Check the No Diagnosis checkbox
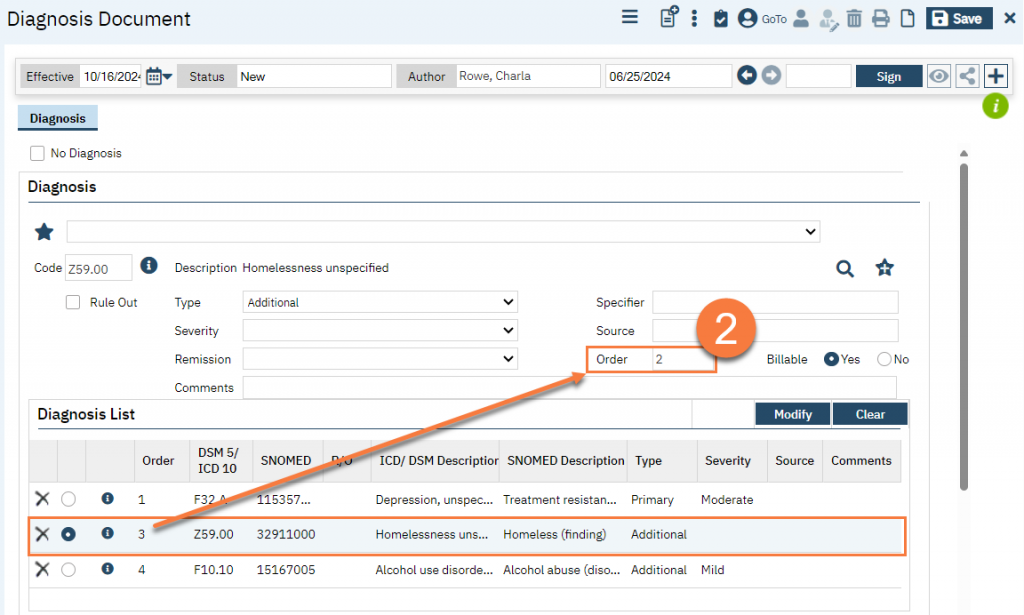This screenshot has height=615, width=1024. point(38,153)
